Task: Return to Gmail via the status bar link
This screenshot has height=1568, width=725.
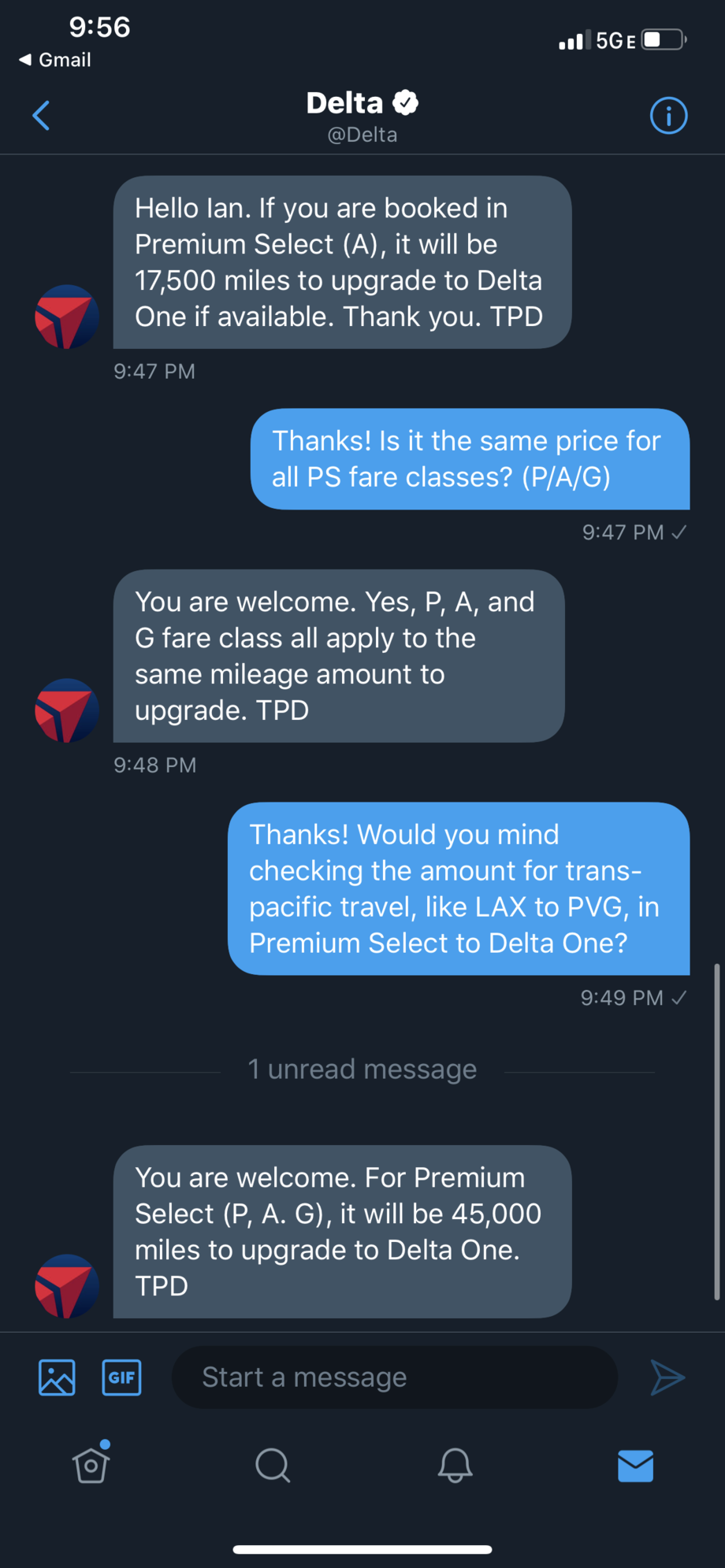Action: [55, 60]
